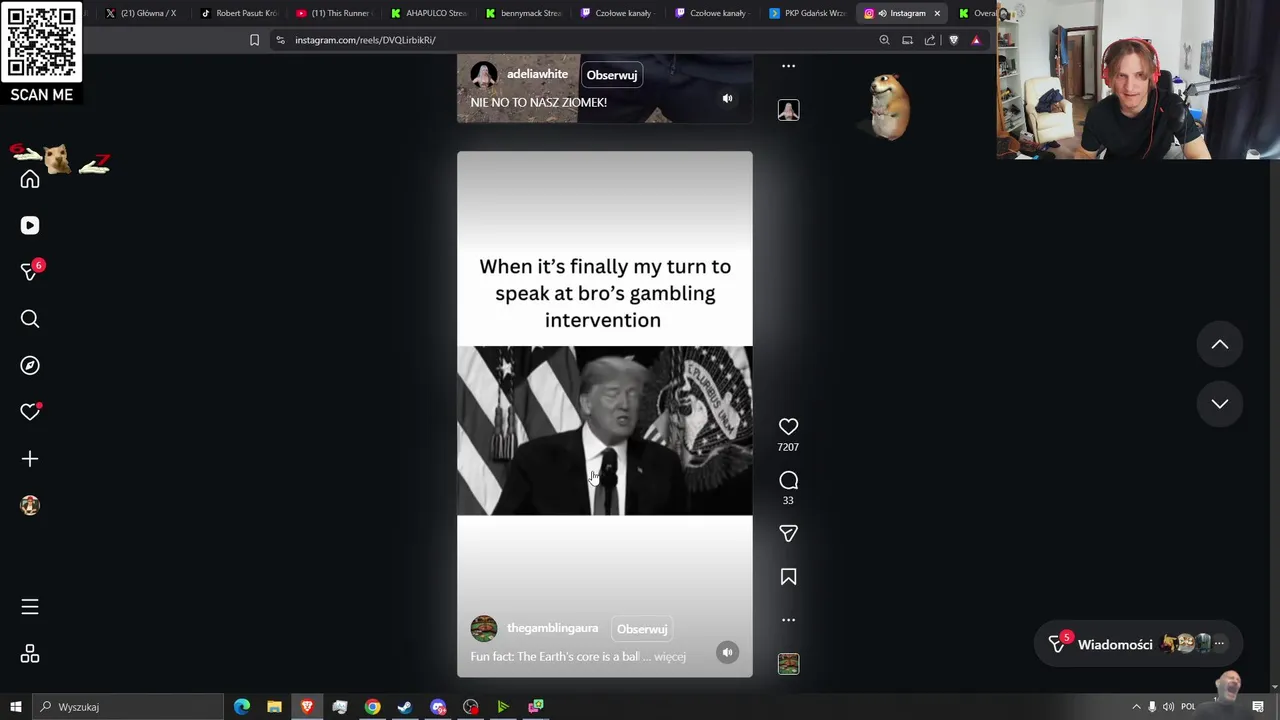Open comments with 33 count
This screenshot has height=720, width=1280.
[788, 481]
